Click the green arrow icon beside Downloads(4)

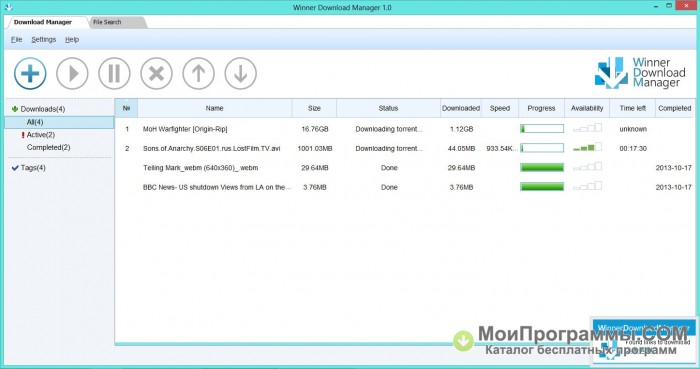coord(15,109)
